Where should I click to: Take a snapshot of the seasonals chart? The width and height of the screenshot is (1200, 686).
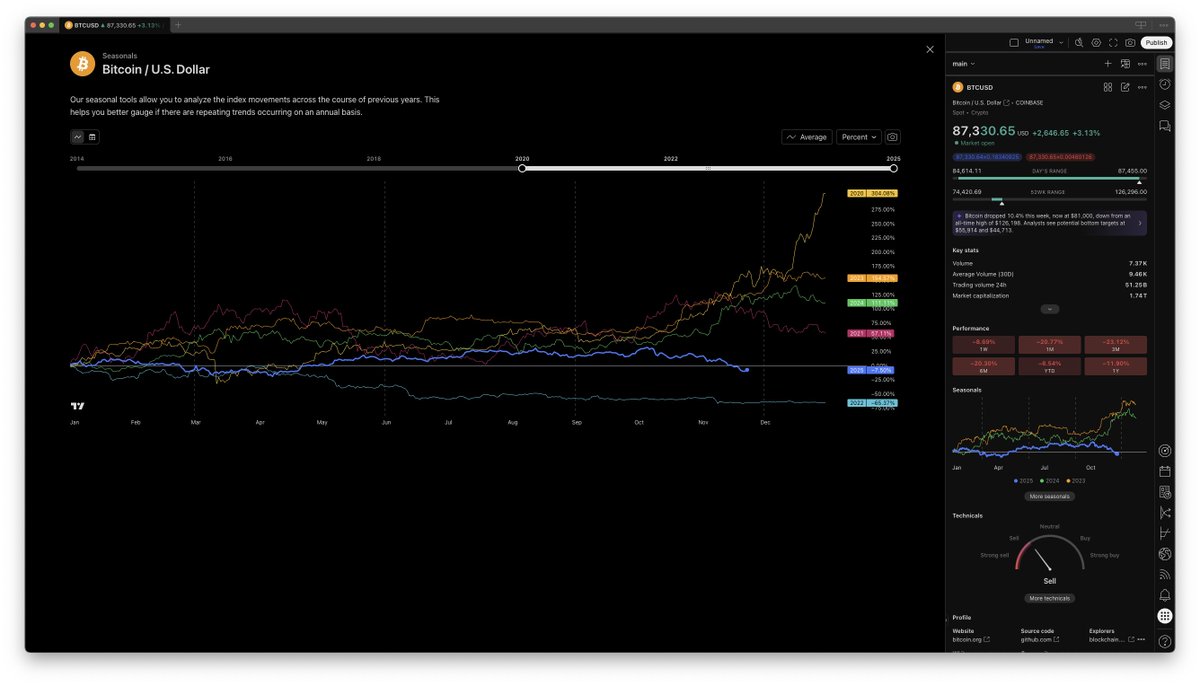point(892,137)
